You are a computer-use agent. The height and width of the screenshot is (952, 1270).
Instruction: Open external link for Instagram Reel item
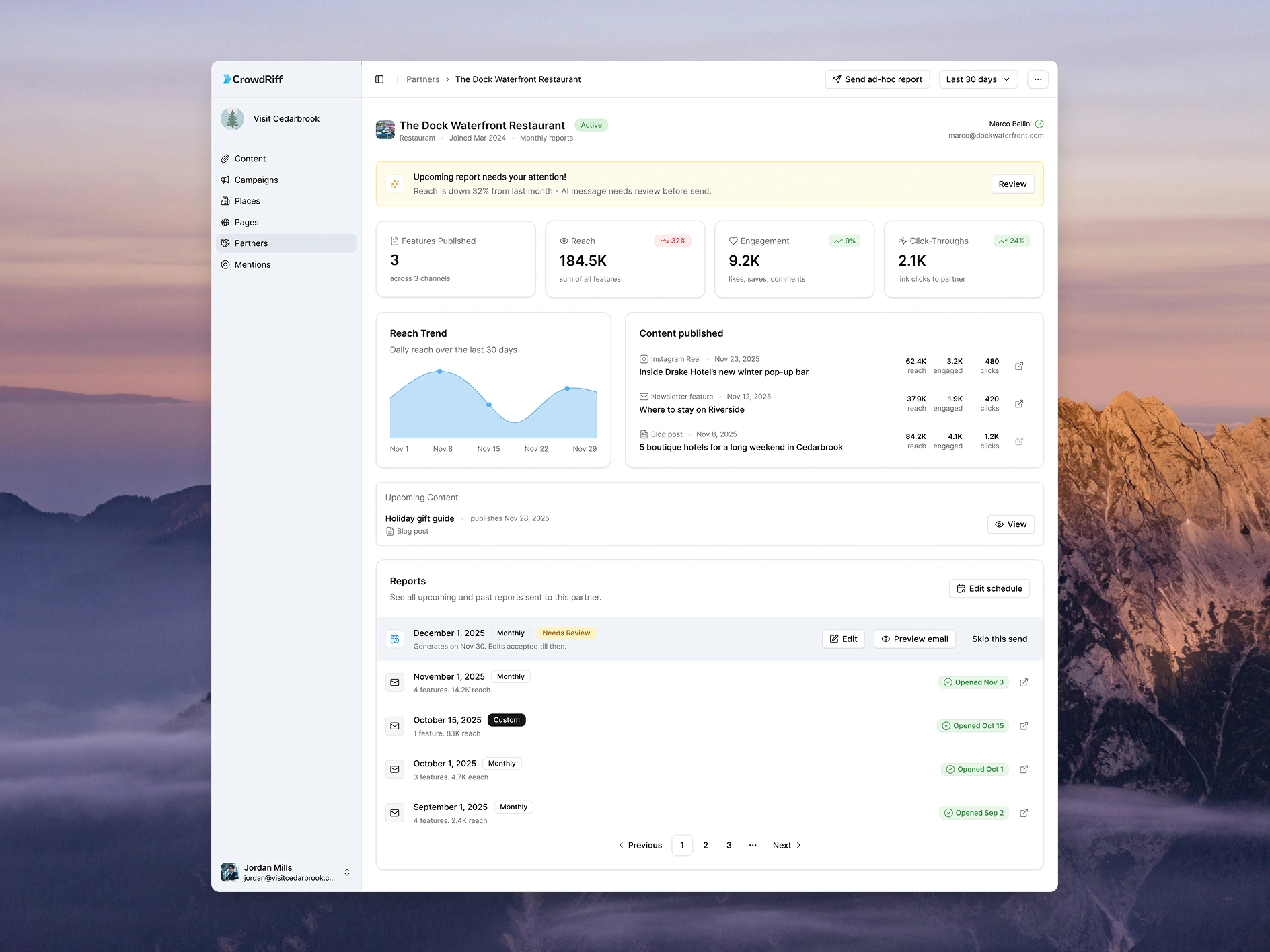1019,366
